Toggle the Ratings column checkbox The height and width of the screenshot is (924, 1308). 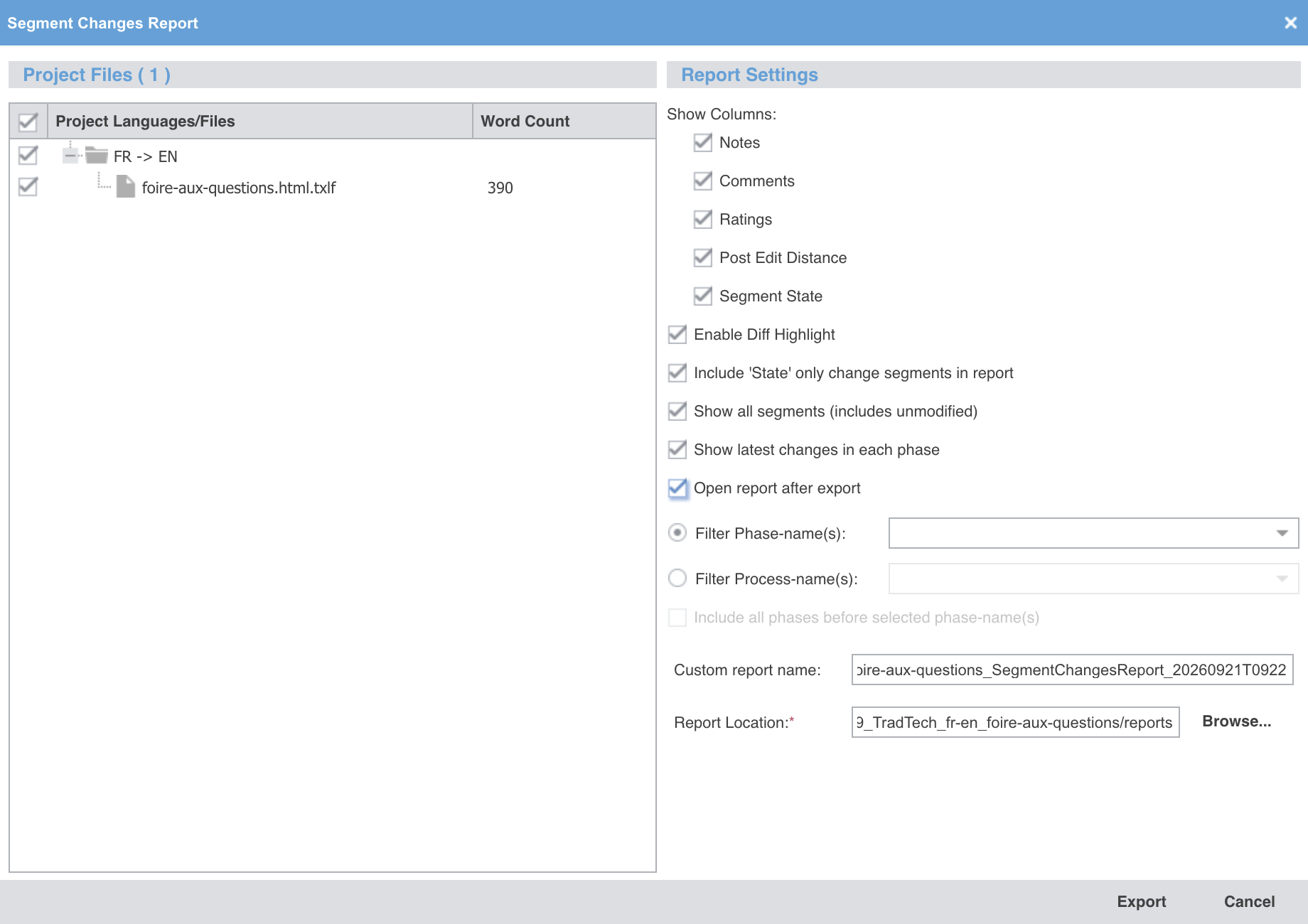tap(703, 220)
